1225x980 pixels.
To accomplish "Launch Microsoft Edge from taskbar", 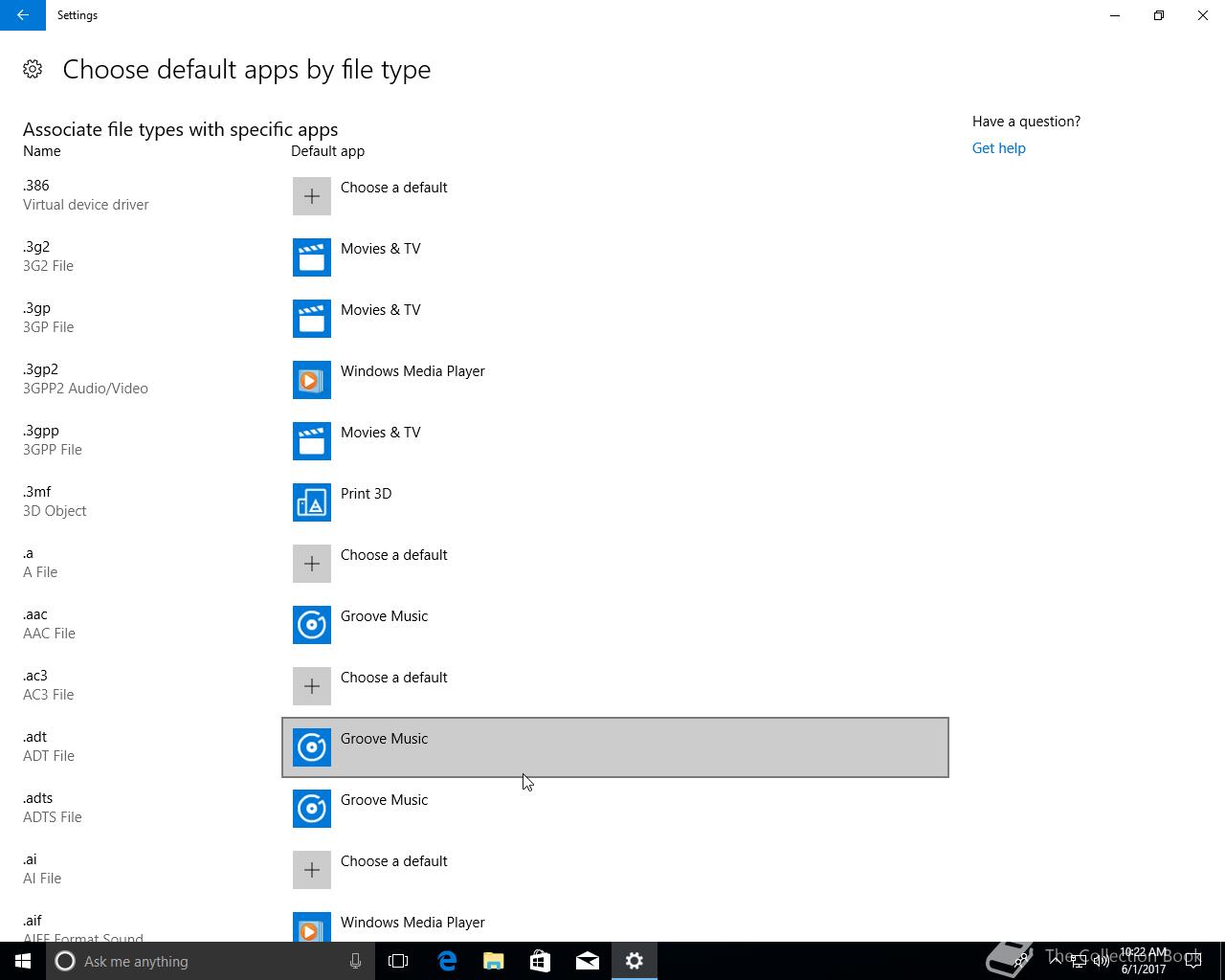I will pos(447,961).
